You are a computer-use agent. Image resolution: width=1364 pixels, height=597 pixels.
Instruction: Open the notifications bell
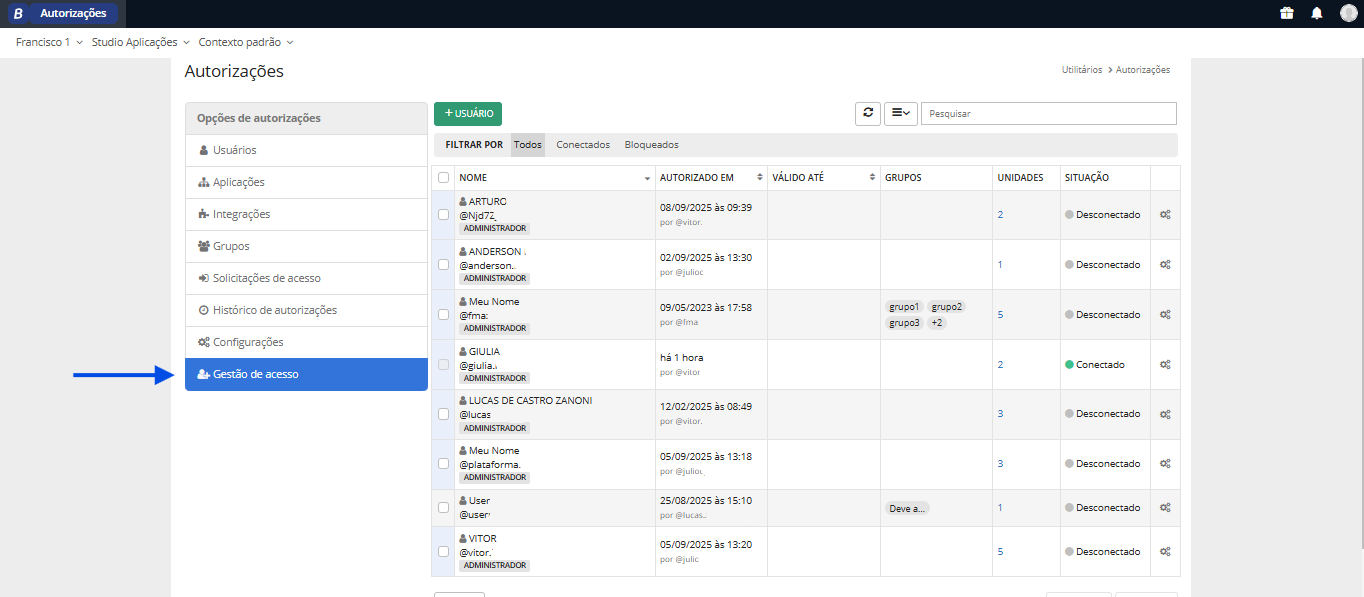coord(1317,13)
